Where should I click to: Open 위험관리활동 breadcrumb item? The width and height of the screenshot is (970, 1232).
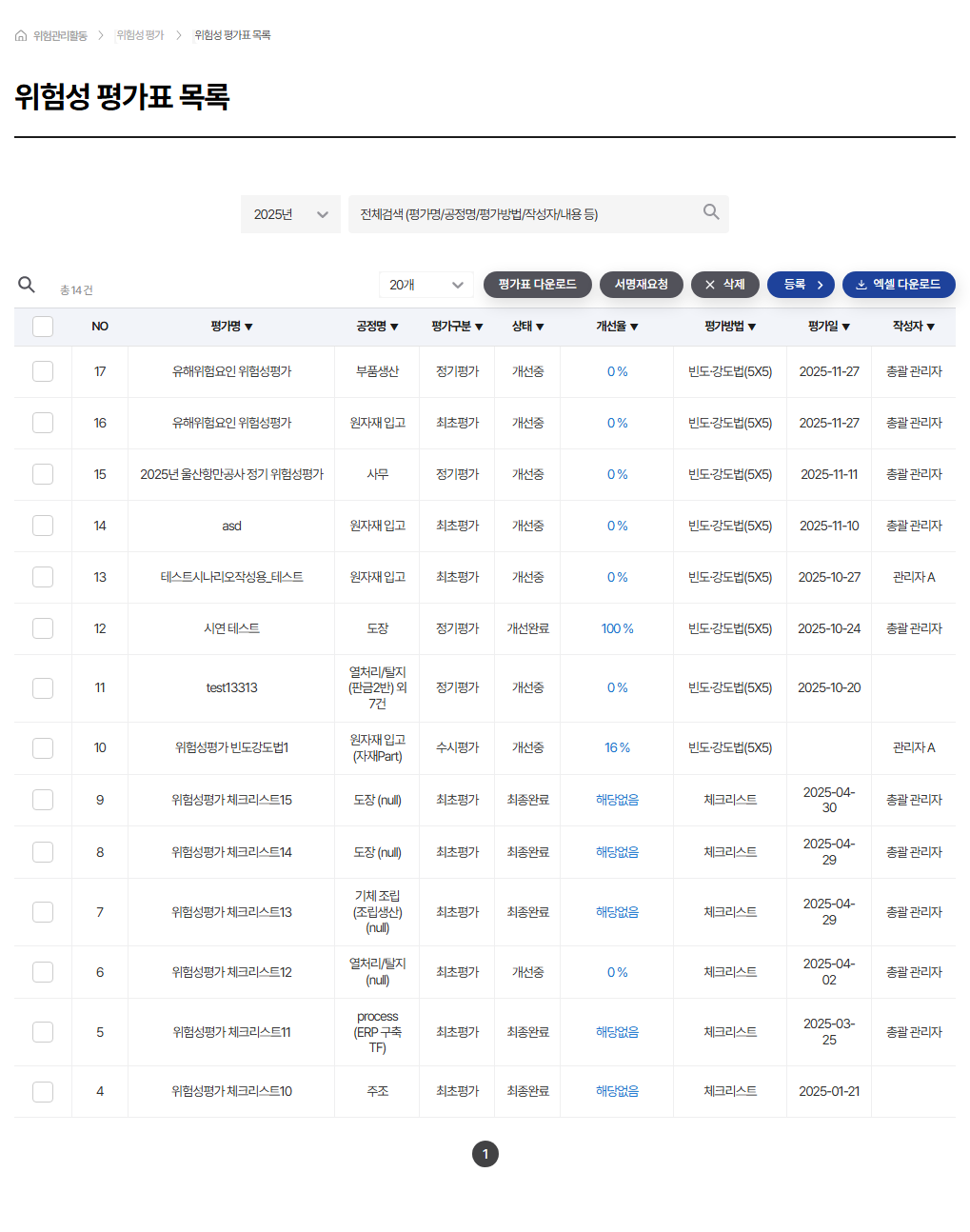pyautogui.click(x=60, y=35)
